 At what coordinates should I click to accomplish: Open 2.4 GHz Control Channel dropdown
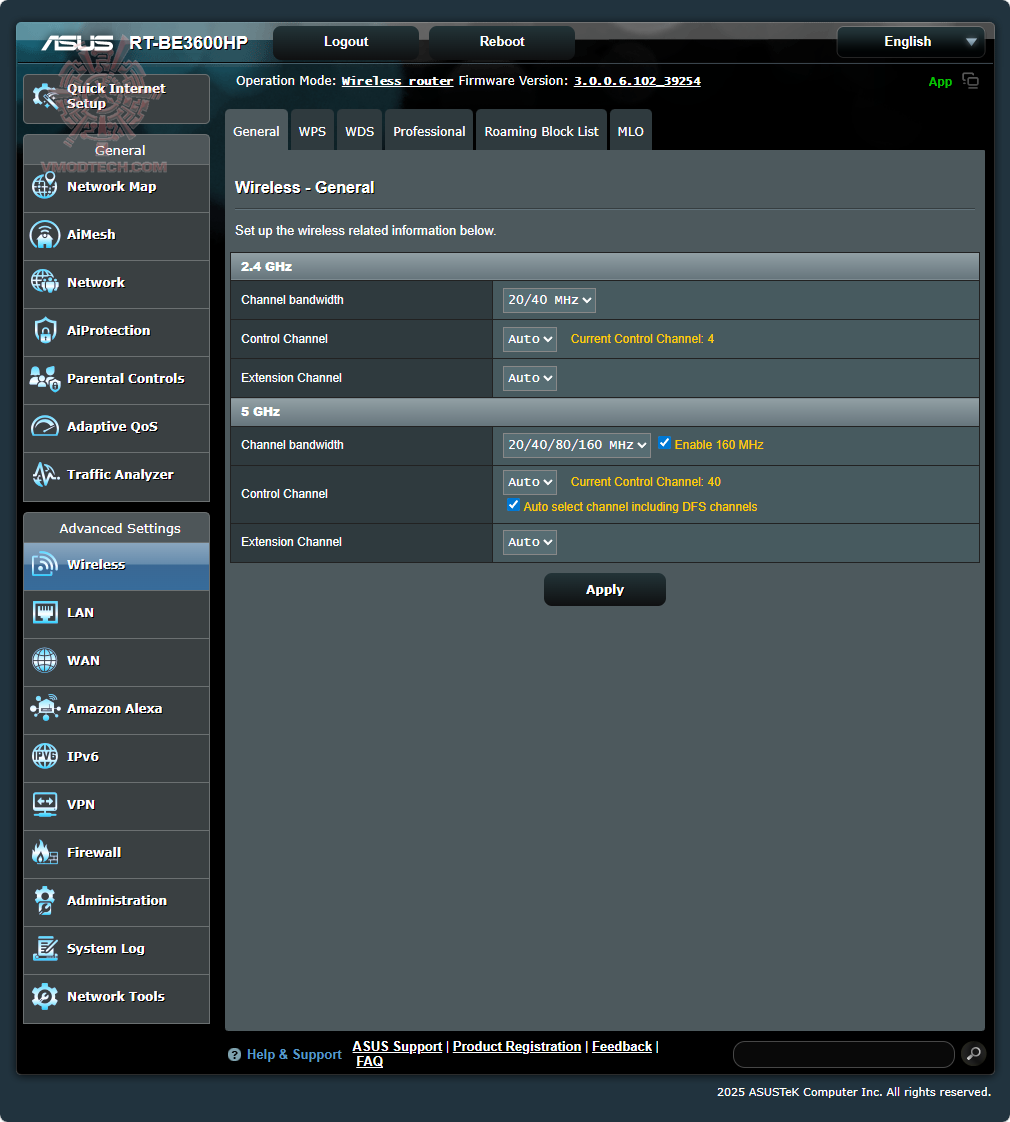click(530, 338)
